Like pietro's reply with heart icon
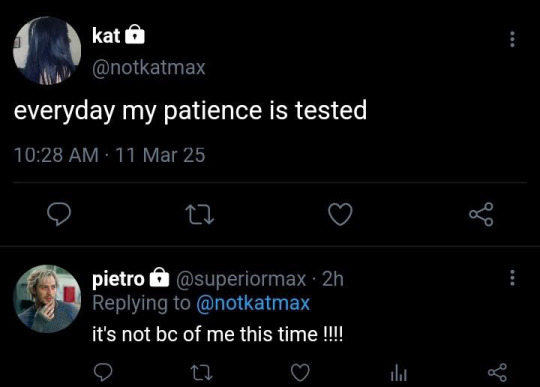Image resolution: width=540 pixels, height=387 pixels. (x=300, y=373)
